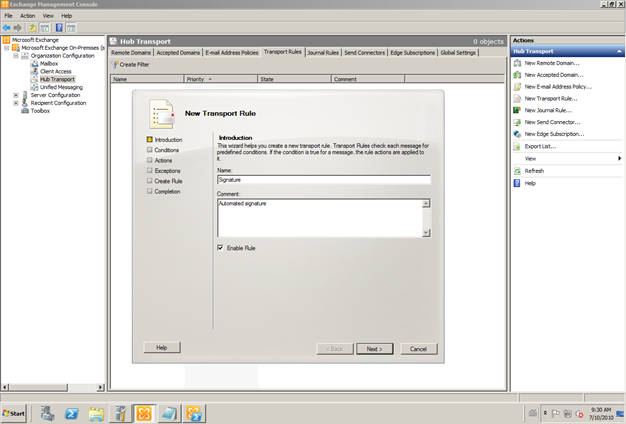Collapse Microsoft Exchange On-Premises node

tap(6, 48)
